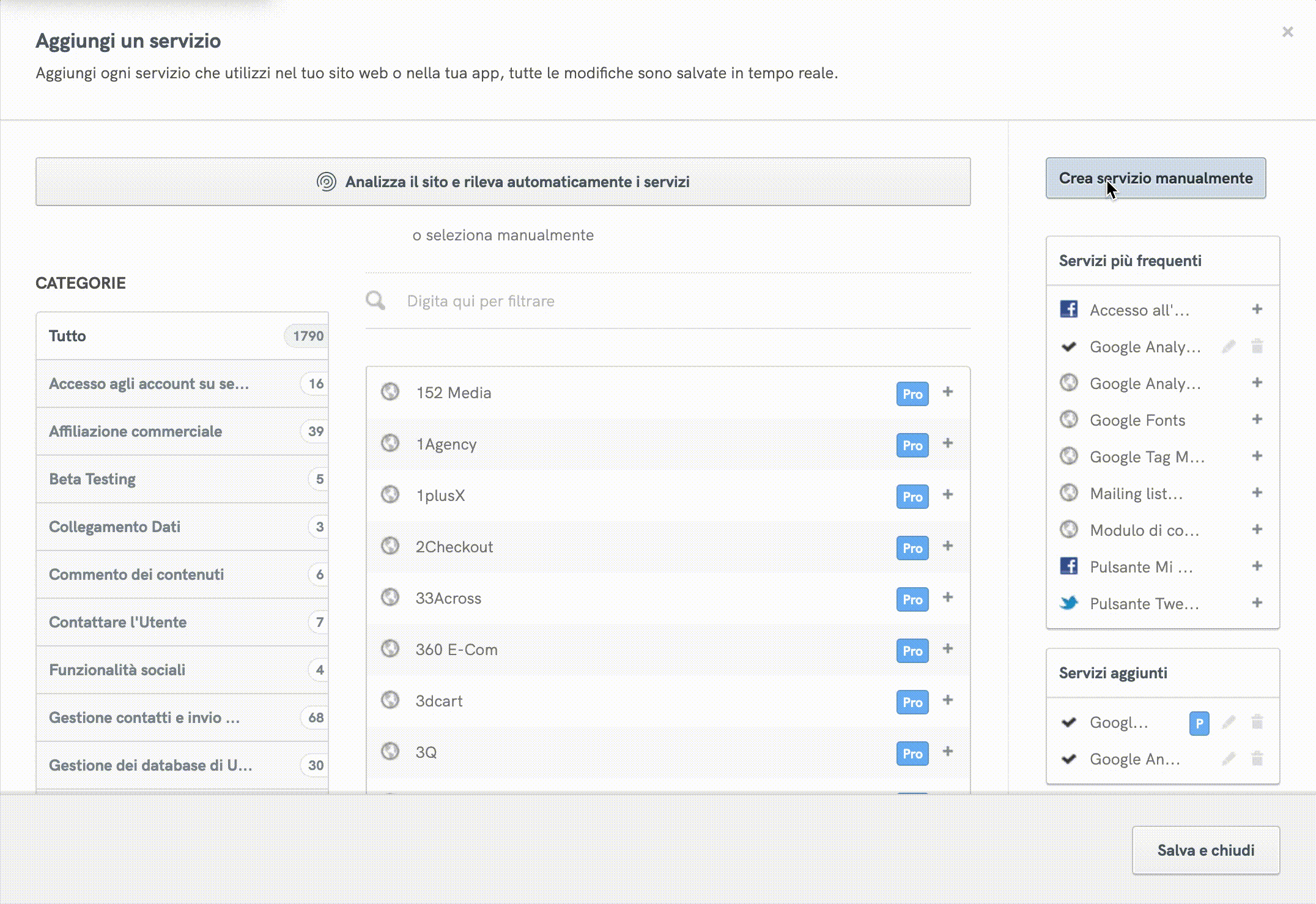Click the checkmark beside Google Analytics in Servizi aggiunti
The width and height of the screenshot is (1316, 904).
pos(1069,758)
